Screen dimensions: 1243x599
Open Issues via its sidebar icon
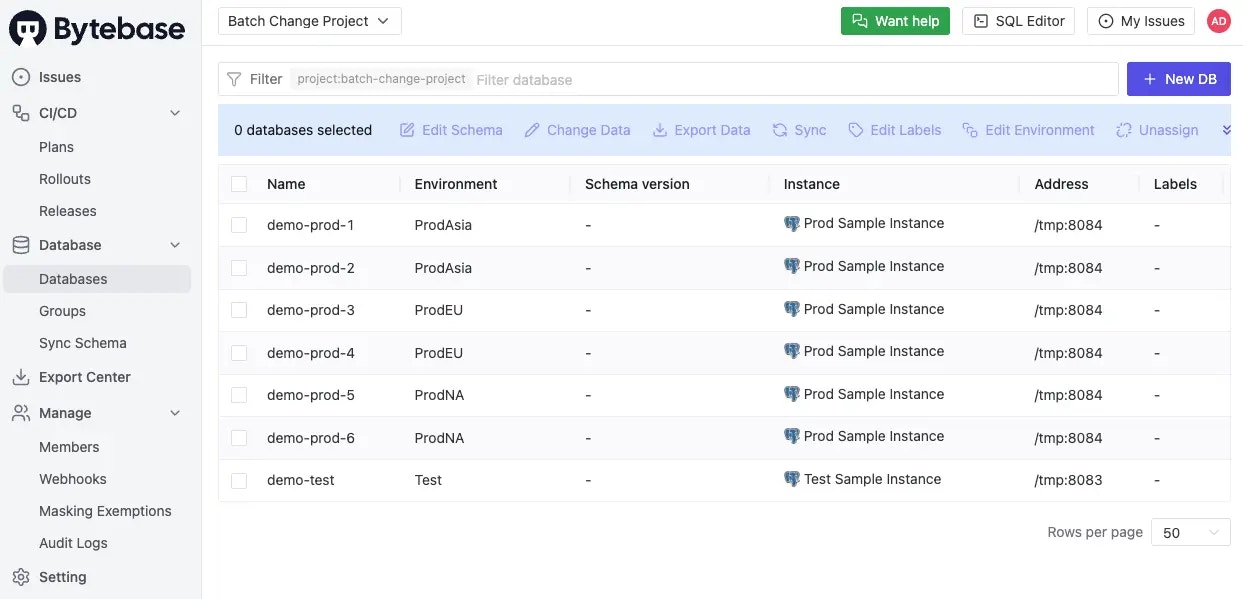click(x=20, y=77)
